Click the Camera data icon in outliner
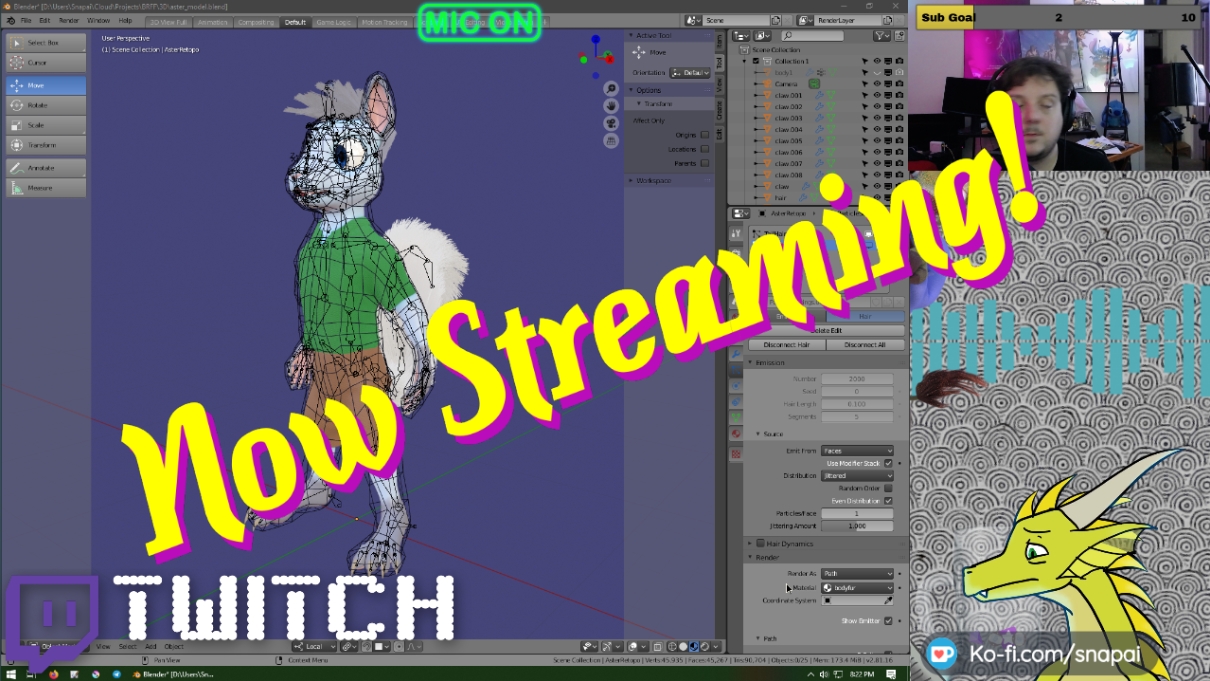The width and height of the screenshot is (1210, 681). tap(815, 84)
